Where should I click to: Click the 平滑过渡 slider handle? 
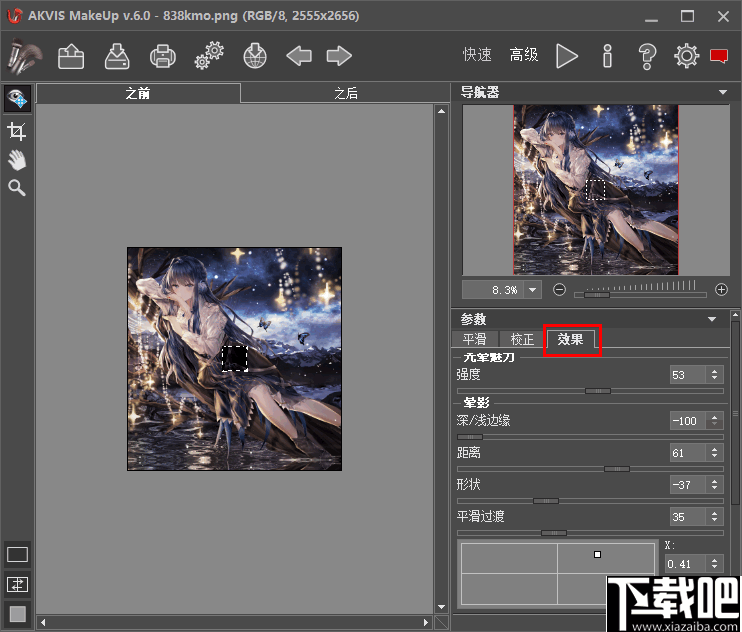tap(554, 533)
